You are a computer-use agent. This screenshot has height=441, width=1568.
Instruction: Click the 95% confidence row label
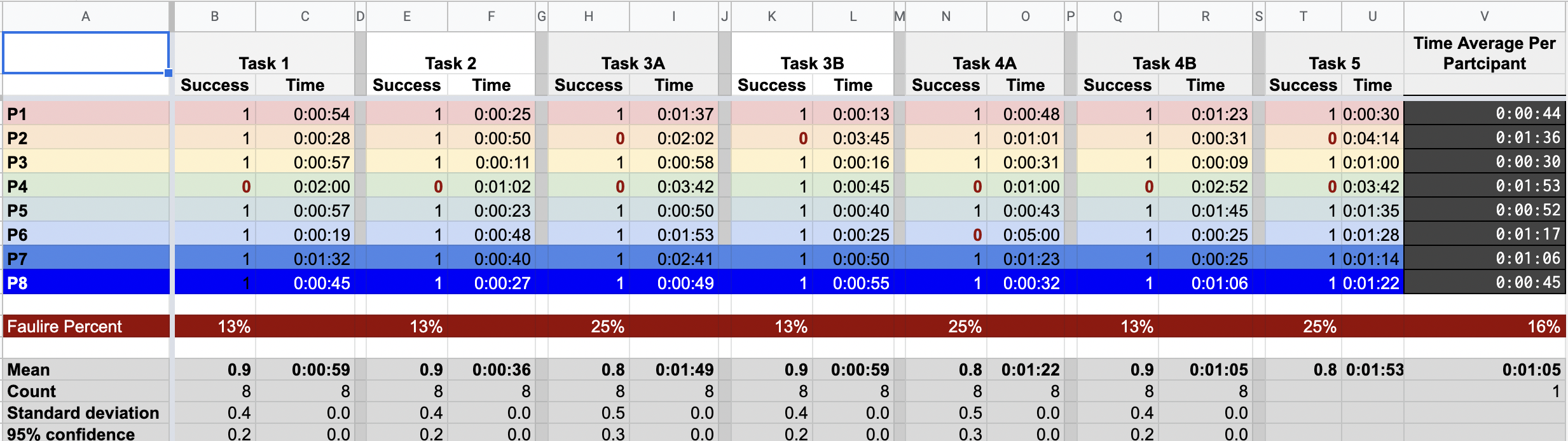coord(86,433)
